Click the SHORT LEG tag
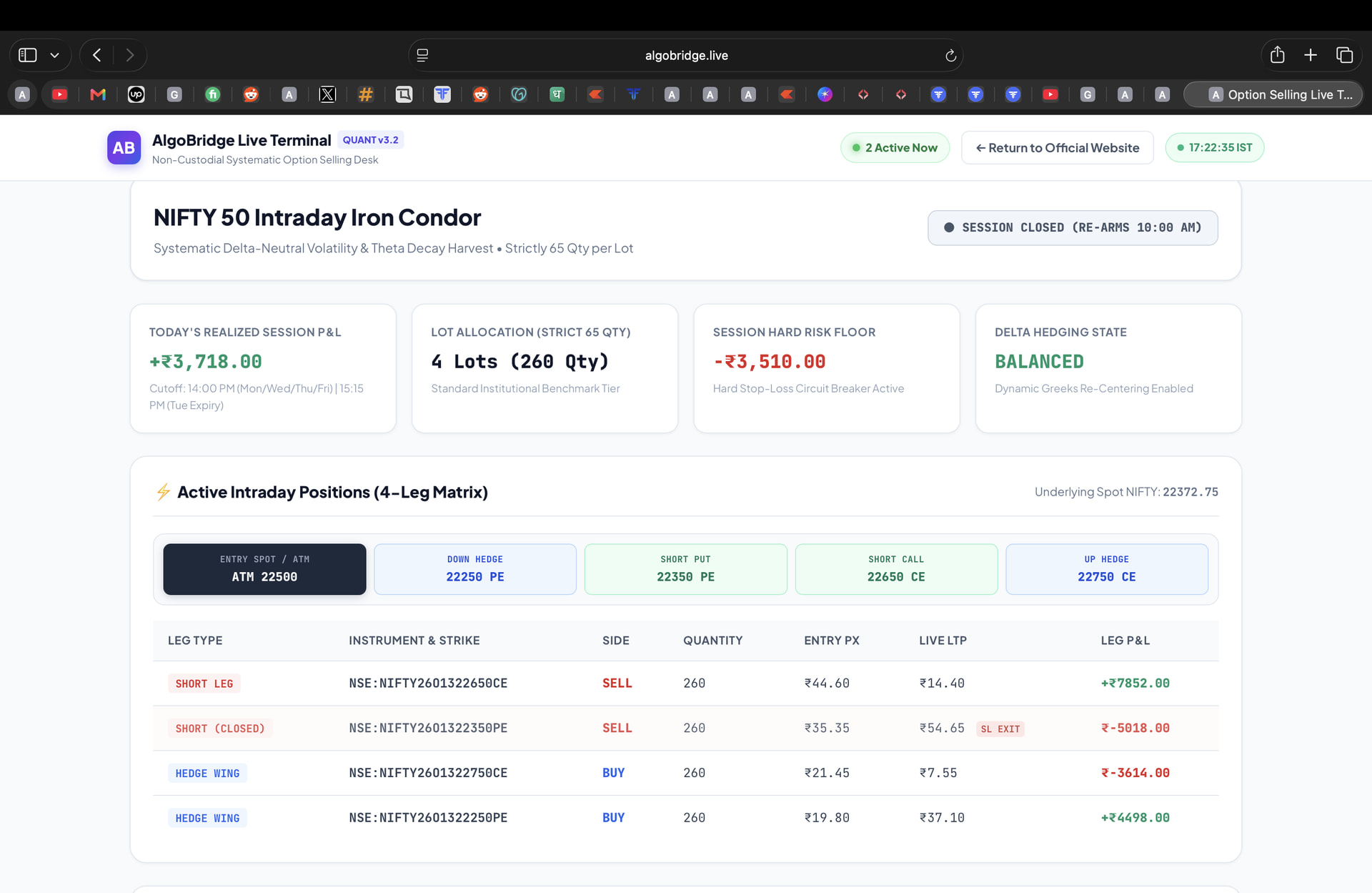 204,684
